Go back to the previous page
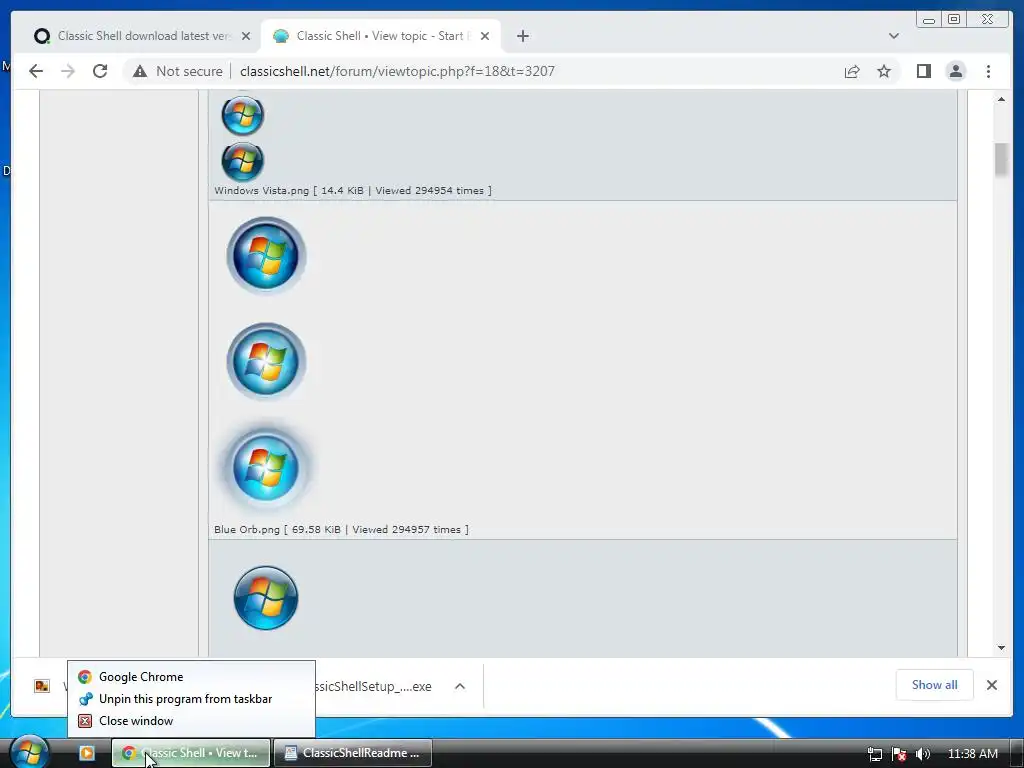 click(36, 71)
